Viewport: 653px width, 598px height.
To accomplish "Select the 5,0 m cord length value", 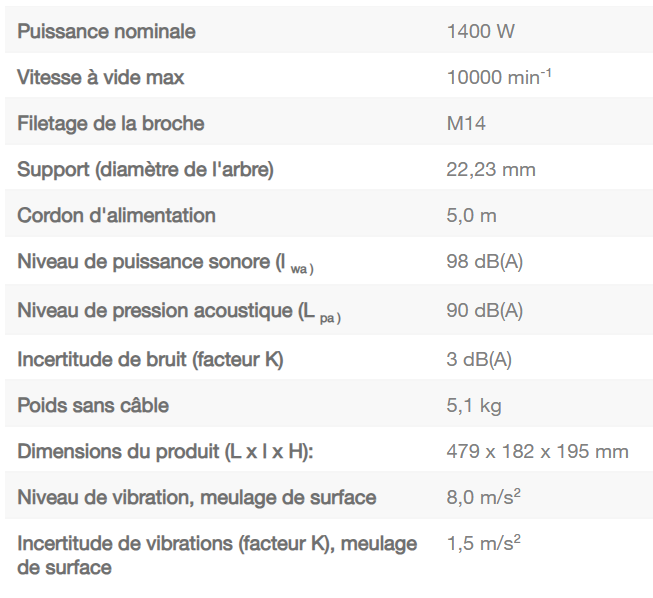I will tap(471, 215).
